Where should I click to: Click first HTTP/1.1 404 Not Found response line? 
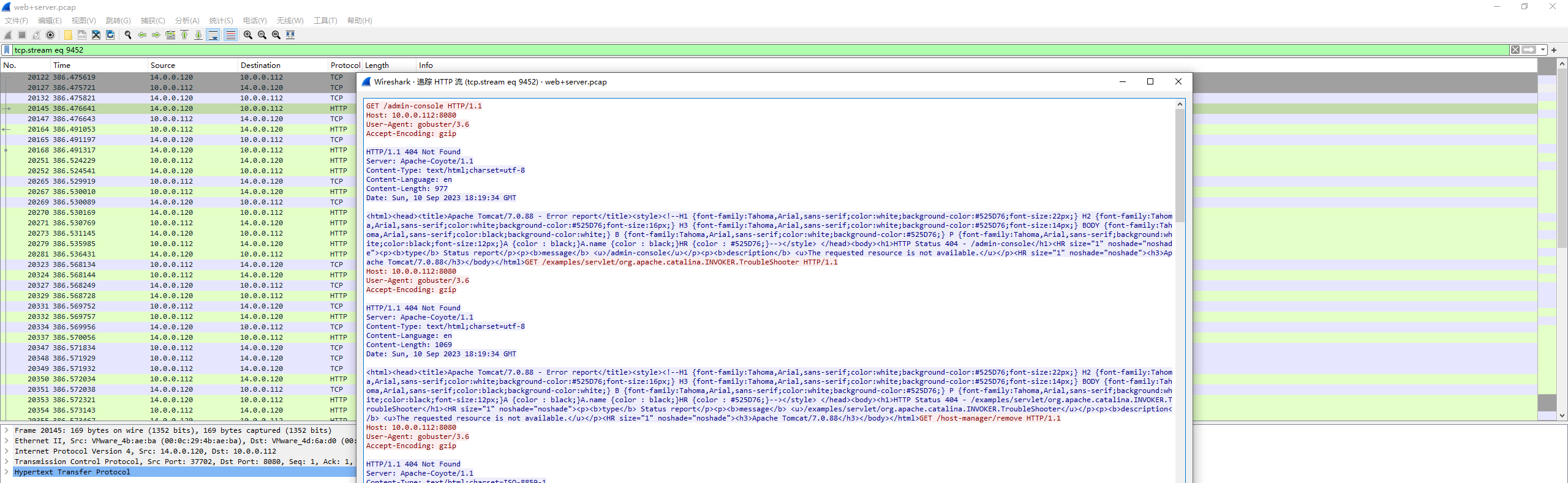click(x=413, y=152)
